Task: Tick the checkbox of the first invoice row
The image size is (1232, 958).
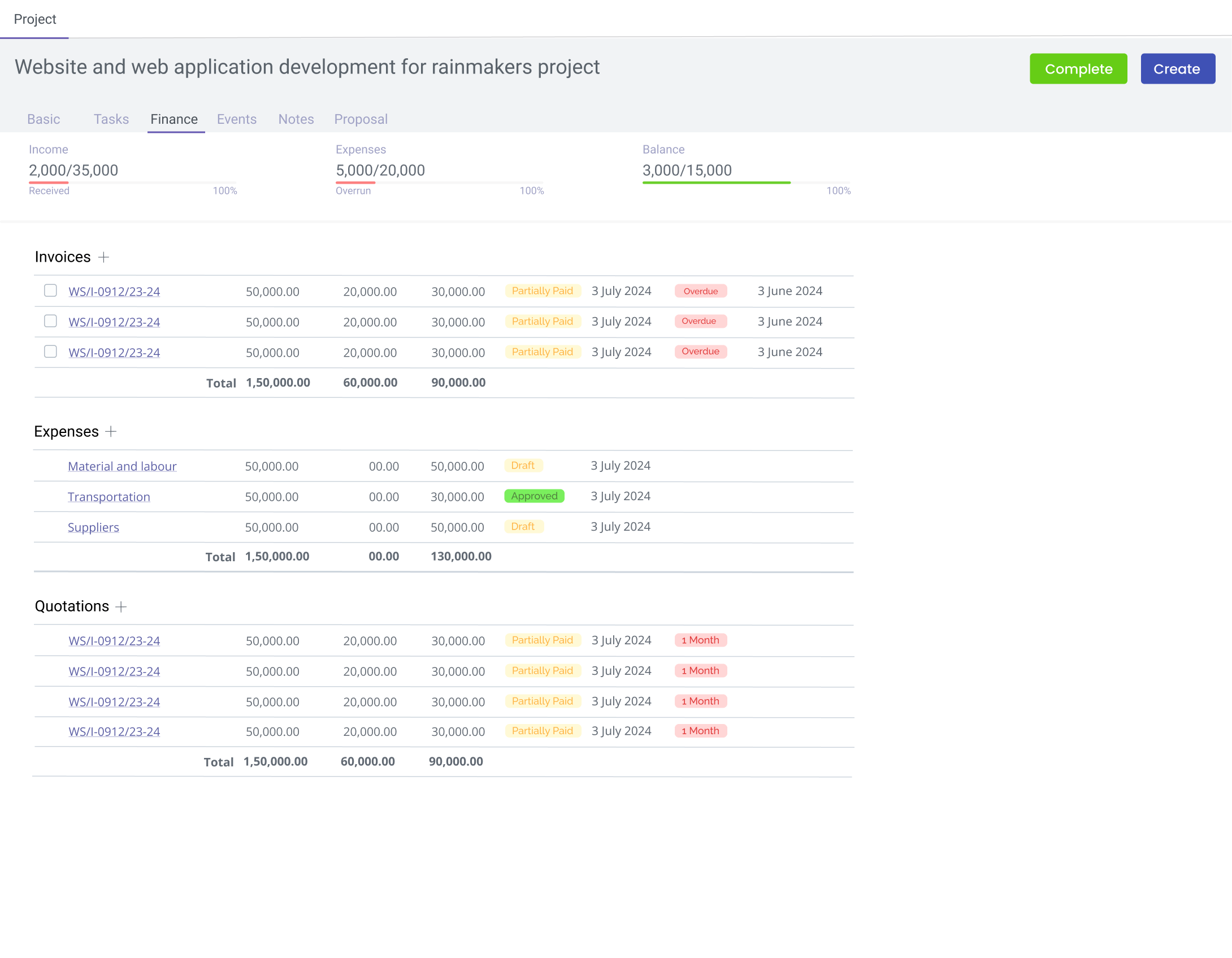Action: click(50, 291)
